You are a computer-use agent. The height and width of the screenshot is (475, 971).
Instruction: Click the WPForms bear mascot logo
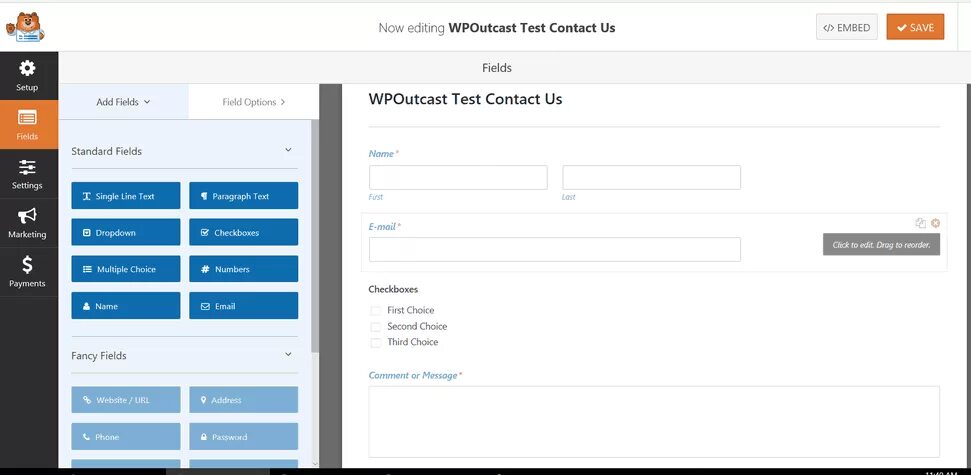(25, 27)
